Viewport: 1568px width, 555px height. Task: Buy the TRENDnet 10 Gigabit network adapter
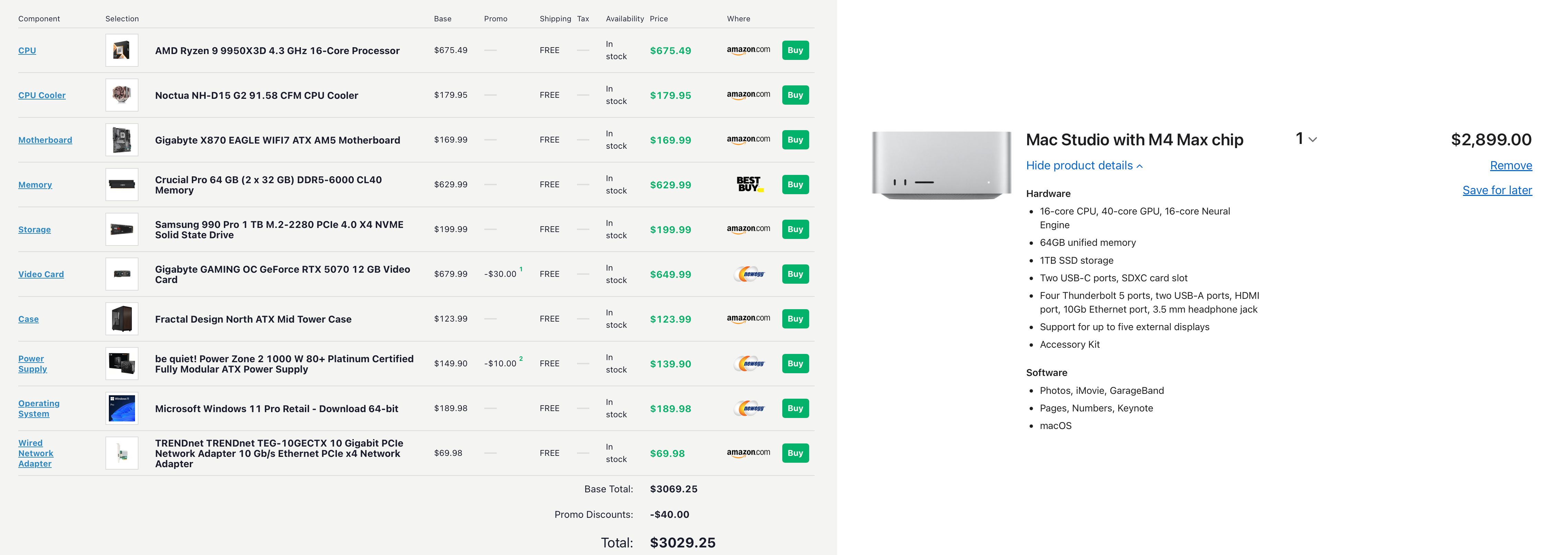(x=795, y=453)
